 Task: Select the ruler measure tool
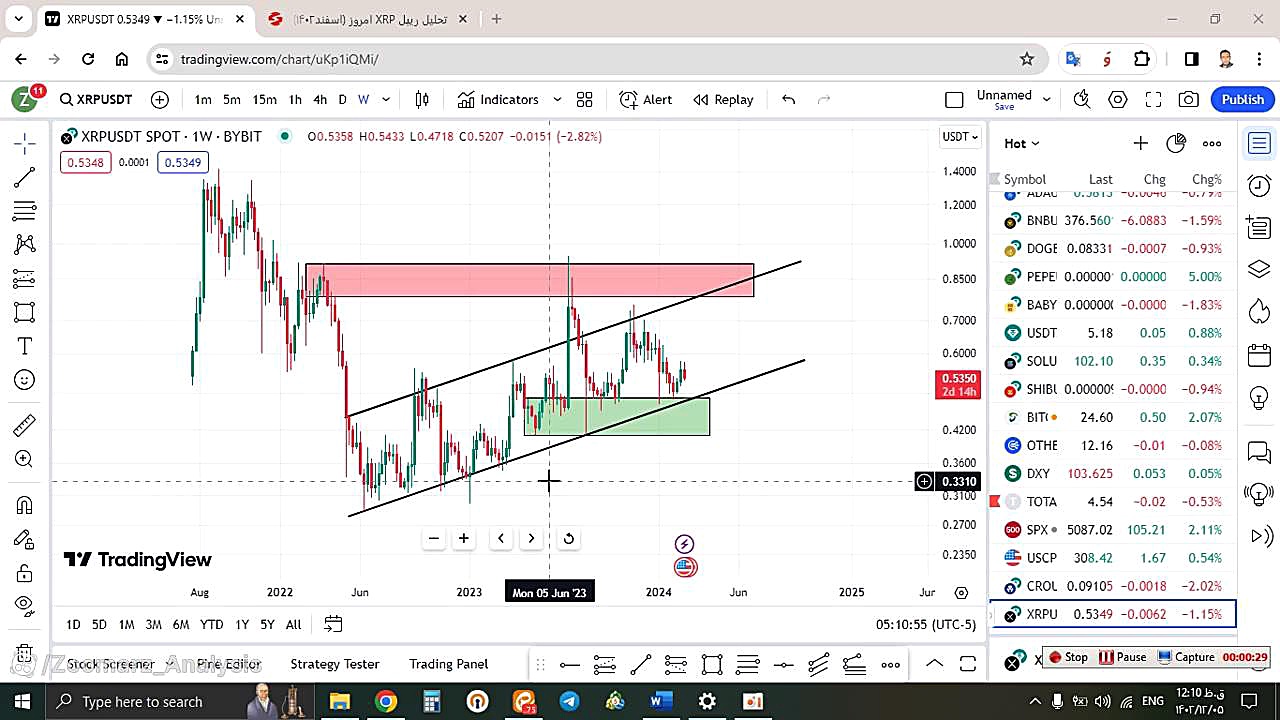[25, 426]
